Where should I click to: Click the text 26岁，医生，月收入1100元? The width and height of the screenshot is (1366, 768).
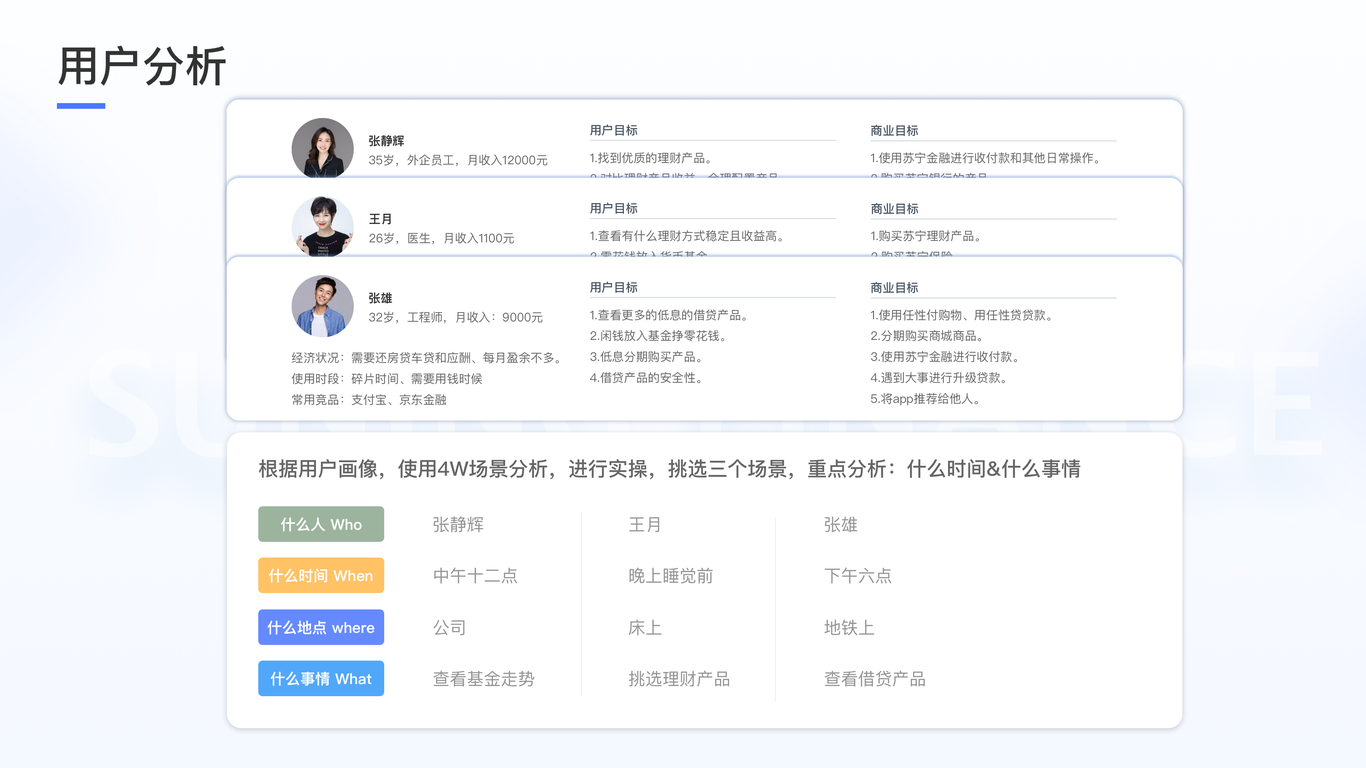coord(441,238)
